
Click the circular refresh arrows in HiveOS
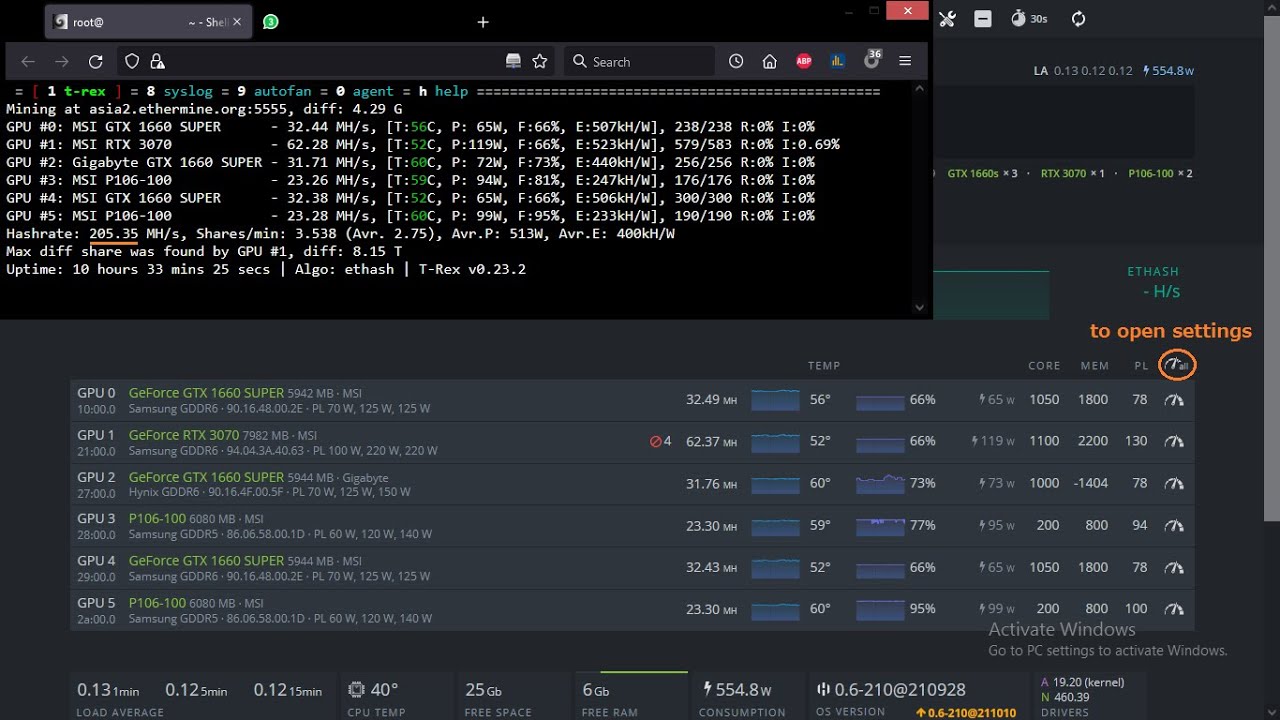(1078, 19)
